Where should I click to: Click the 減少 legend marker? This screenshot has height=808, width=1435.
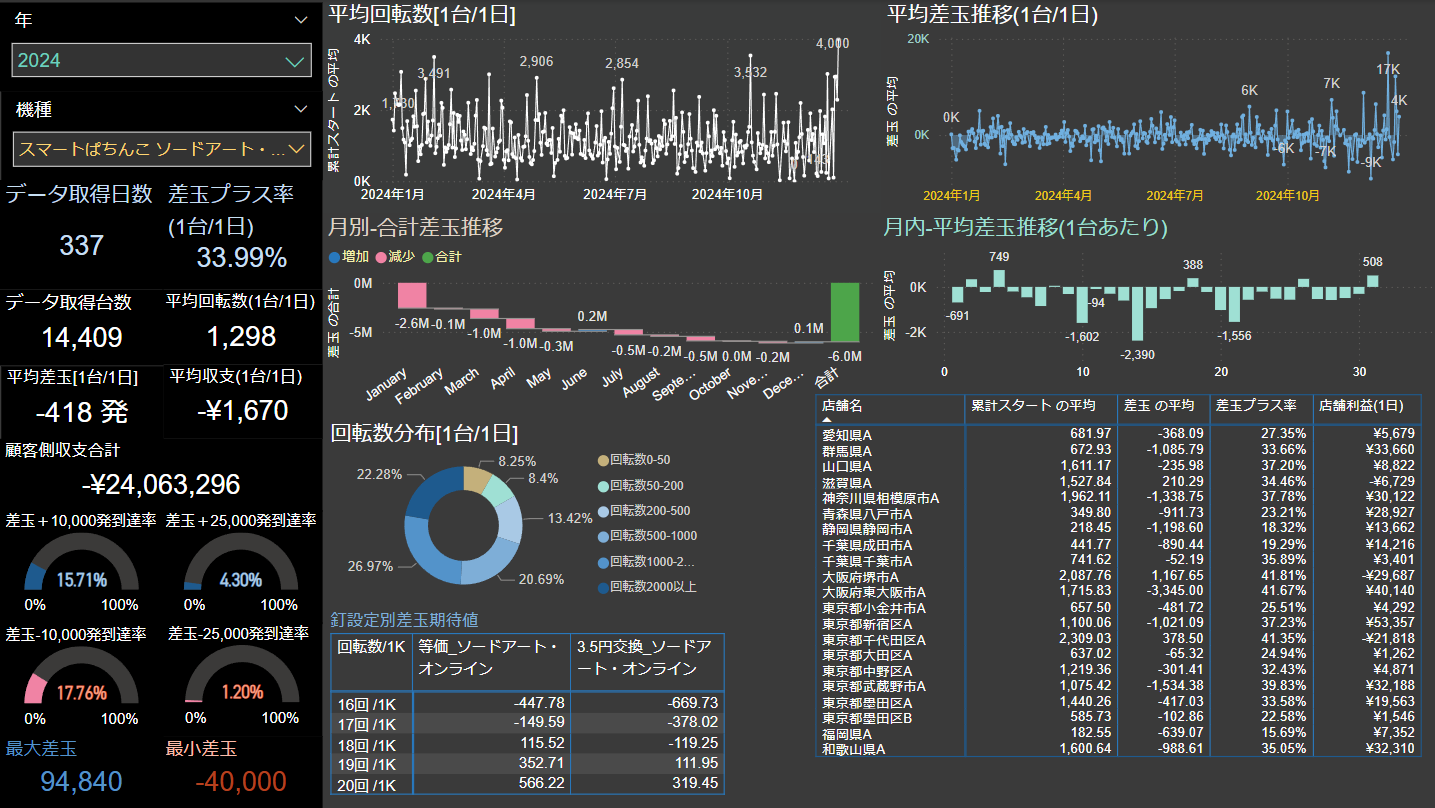tap(380, 257)
